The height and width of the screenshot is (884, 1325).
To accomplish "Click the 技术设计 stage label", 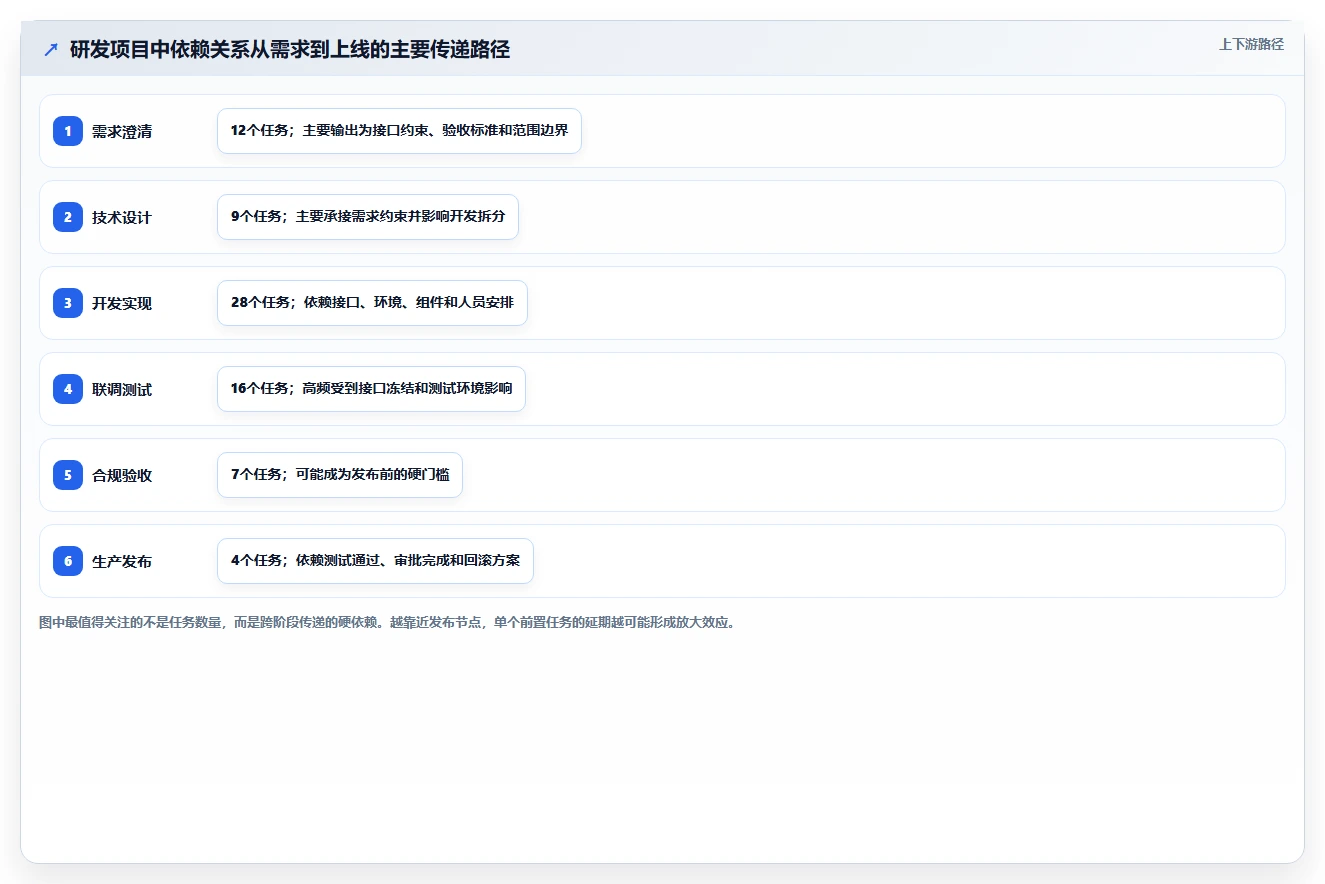I will click(122, 217).
